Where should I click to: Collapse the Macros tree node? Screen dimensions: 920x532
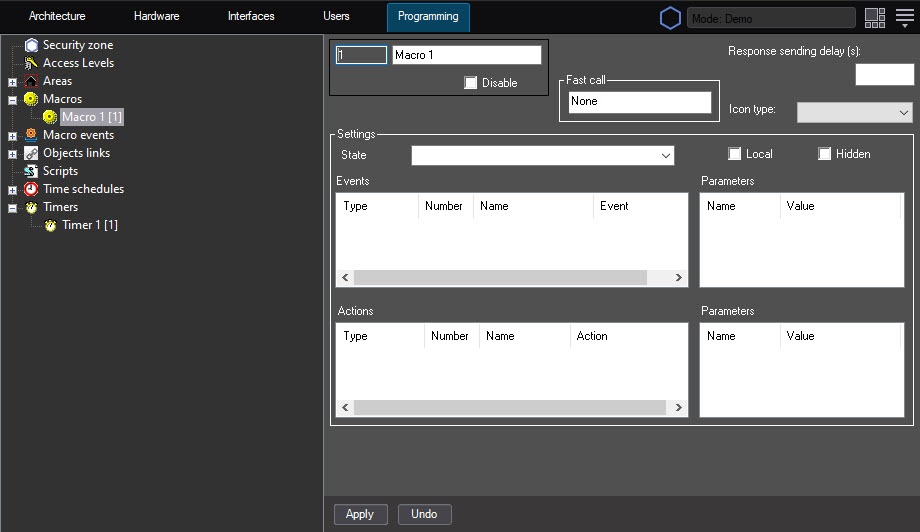pos(12,100)
